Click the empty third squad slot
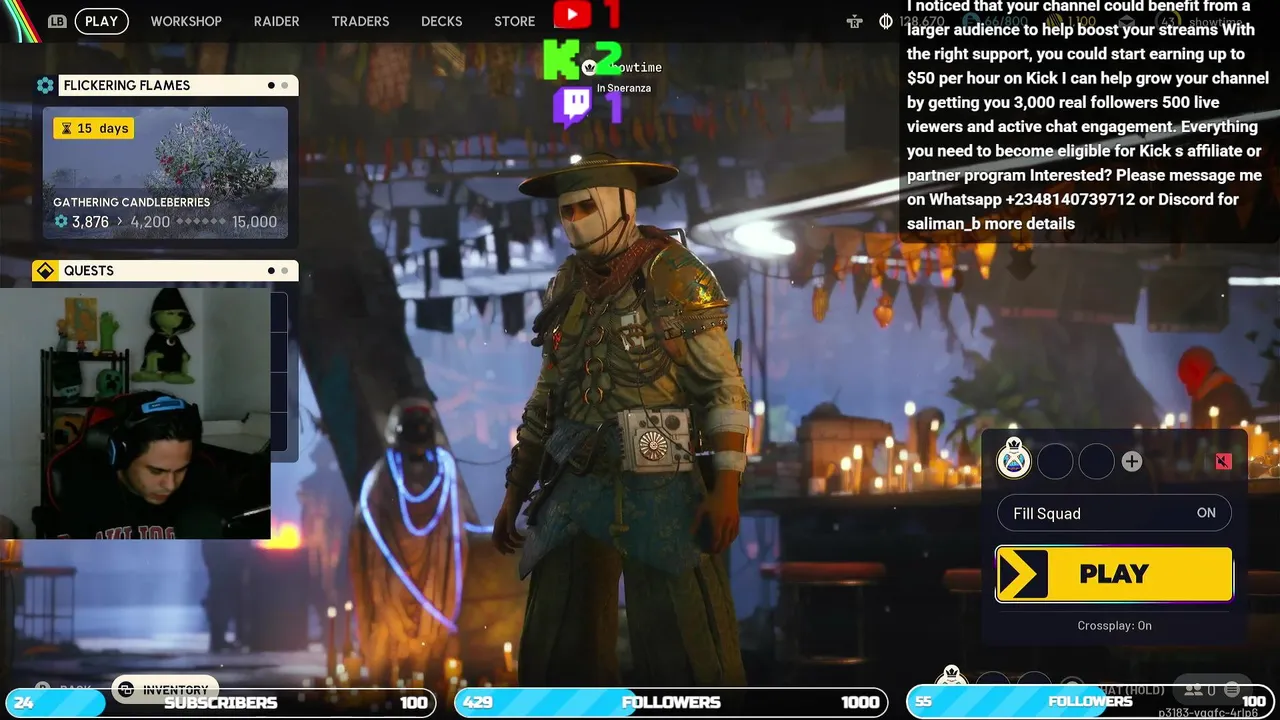This screenshot has width=1280, height=720. pyautogui.click(x=1096, y=461)
